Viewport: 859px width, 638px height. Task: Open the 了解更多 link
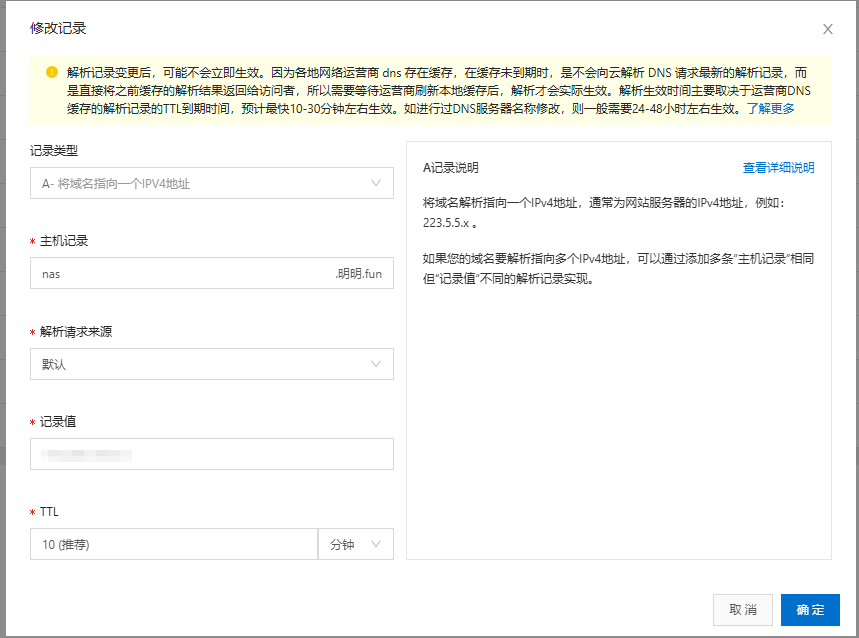pyautogui.click(x=770, y=109)
